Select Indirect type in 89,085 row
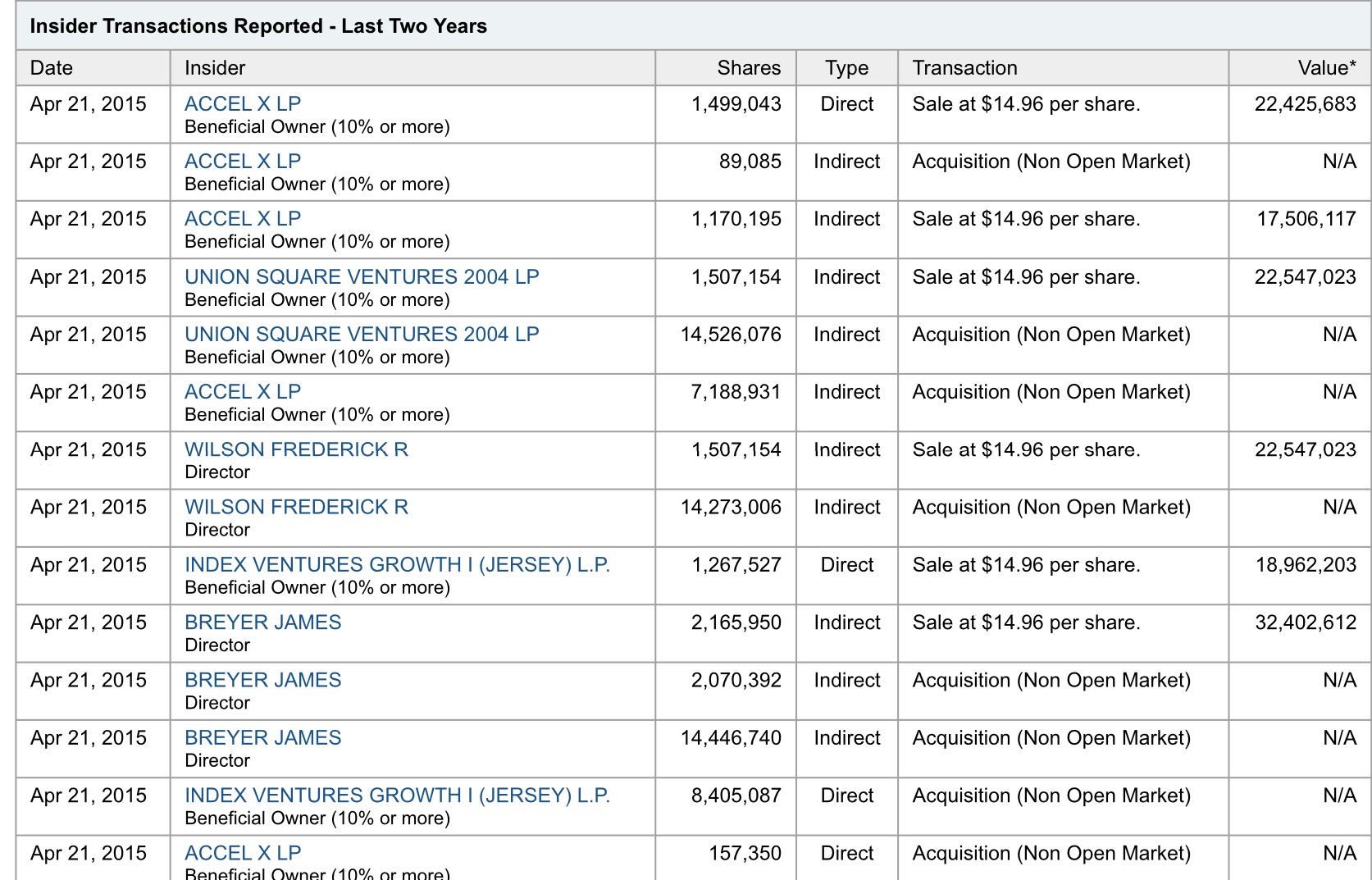This screenshot has height=880, width=1372. pos(847,162)
